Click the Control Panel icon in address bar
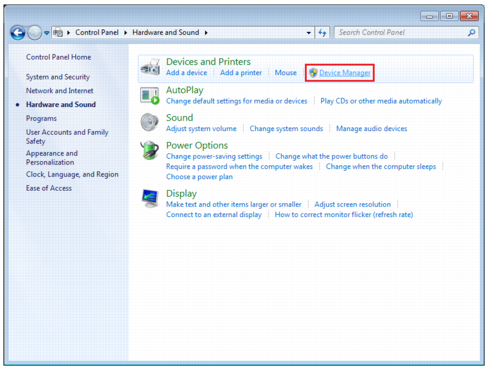 pyautogui.click(x=58, y=33)
